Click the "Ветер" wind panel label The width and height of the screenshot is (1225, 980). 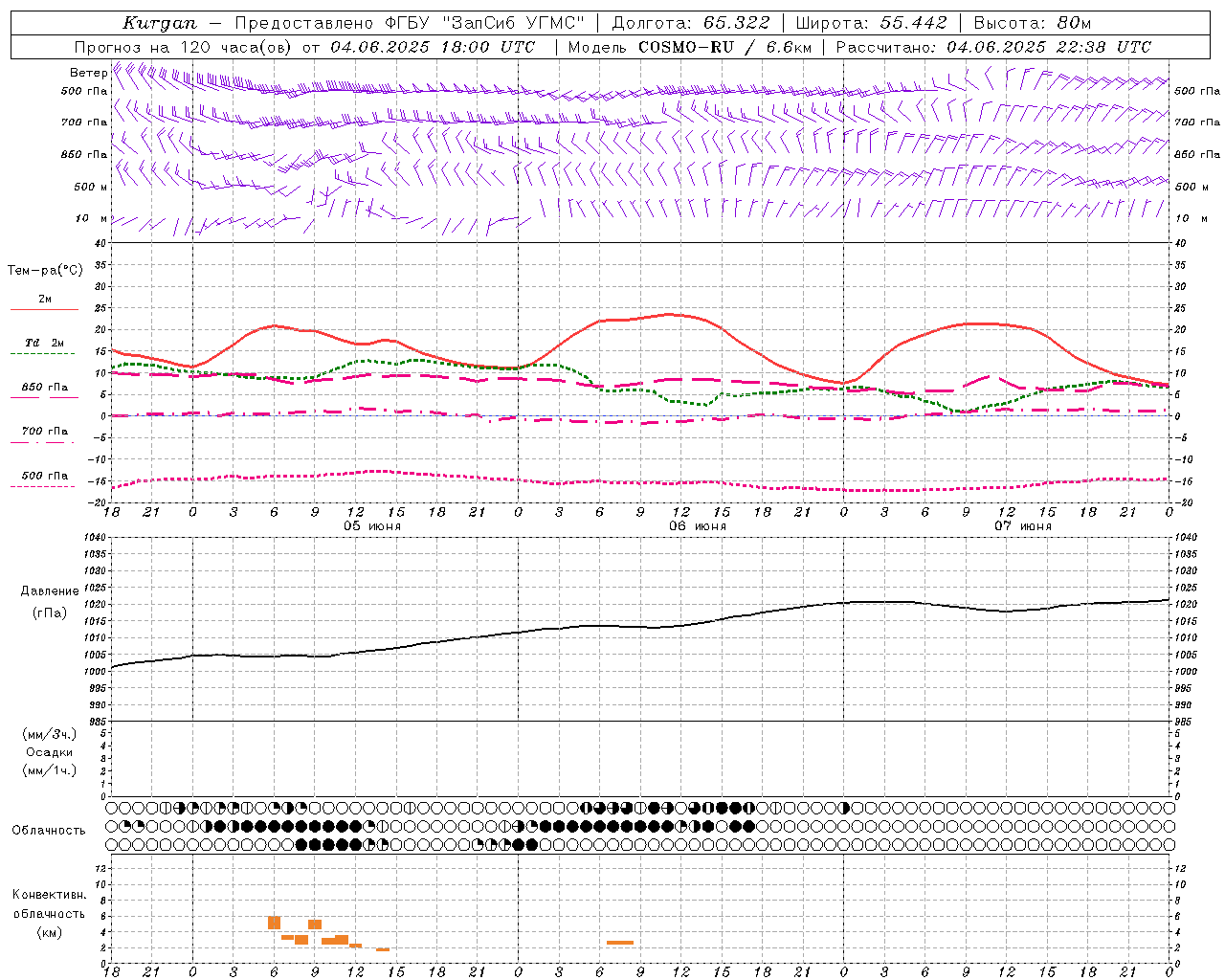[x=88, y=73]
